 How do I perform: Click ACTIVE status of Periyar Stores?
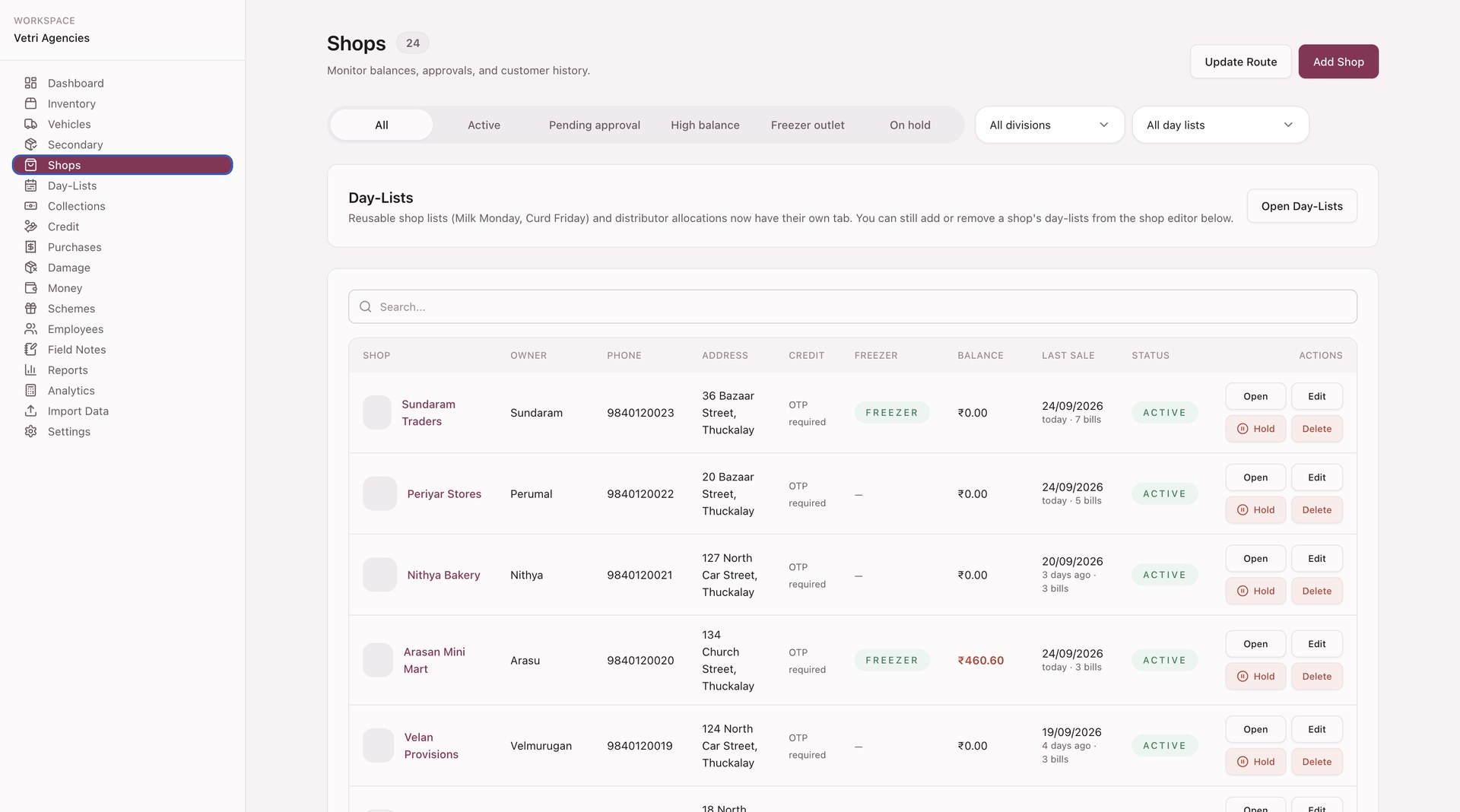[x=1164, y=494]
